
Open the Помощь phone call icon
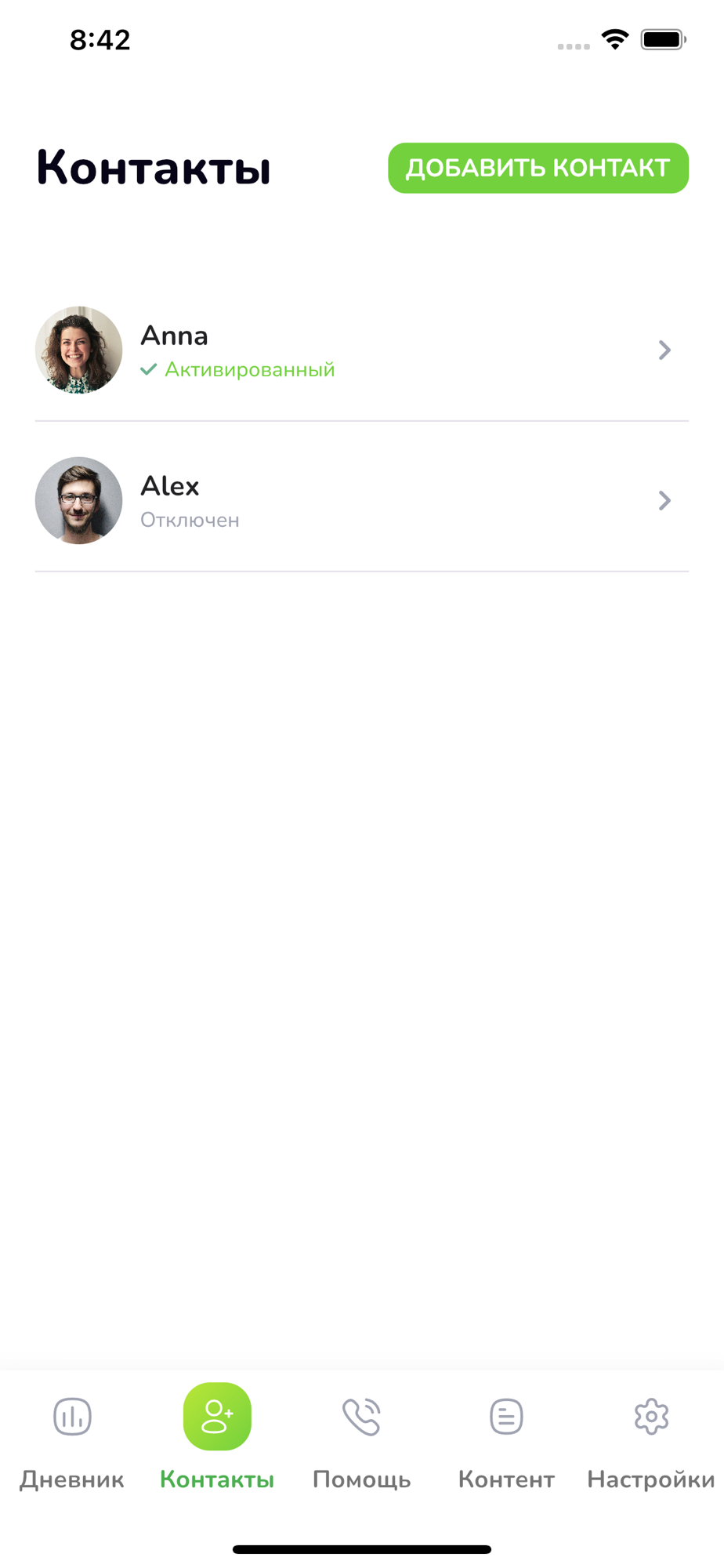(x=361, y=1417)
